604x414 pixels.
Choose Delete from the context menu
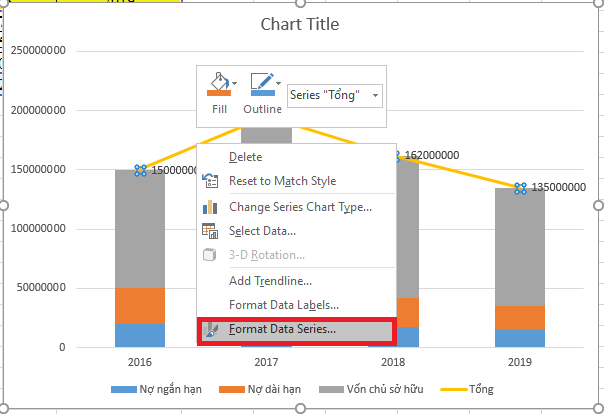(246, 157)
